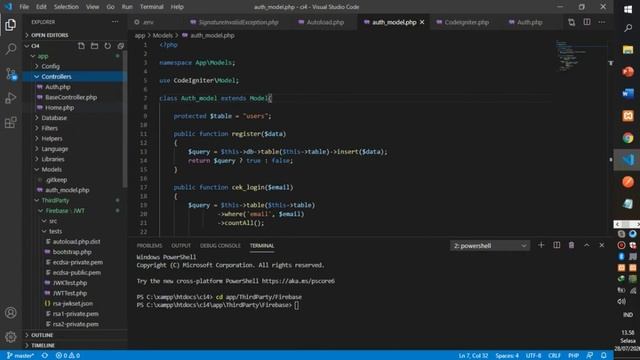Screen dimensions: 640x360
Task: Click New File icon in explorer header
Action: pos(81,46)
